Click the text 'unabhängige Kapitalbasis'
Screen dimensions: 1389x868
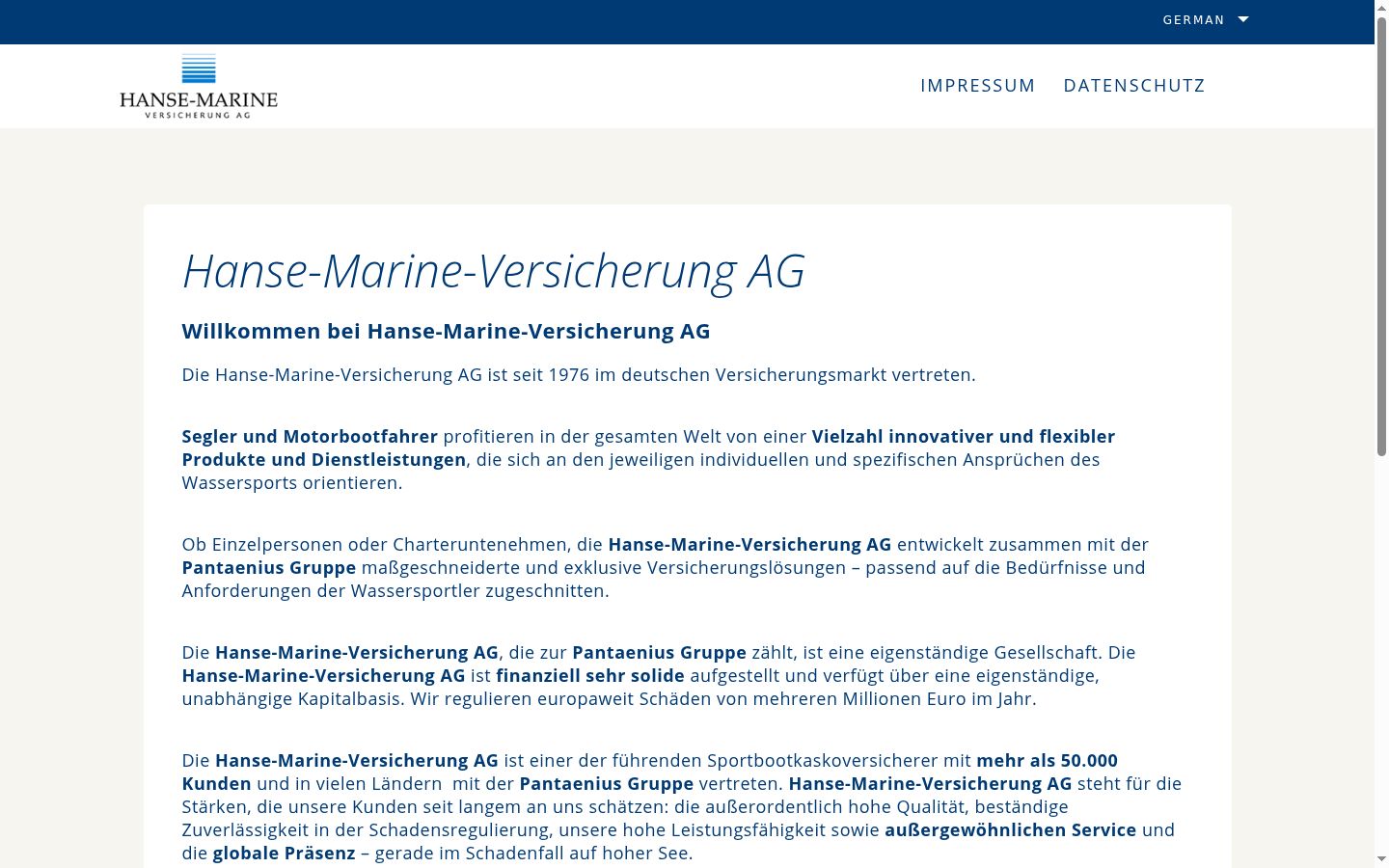(291, 698)
